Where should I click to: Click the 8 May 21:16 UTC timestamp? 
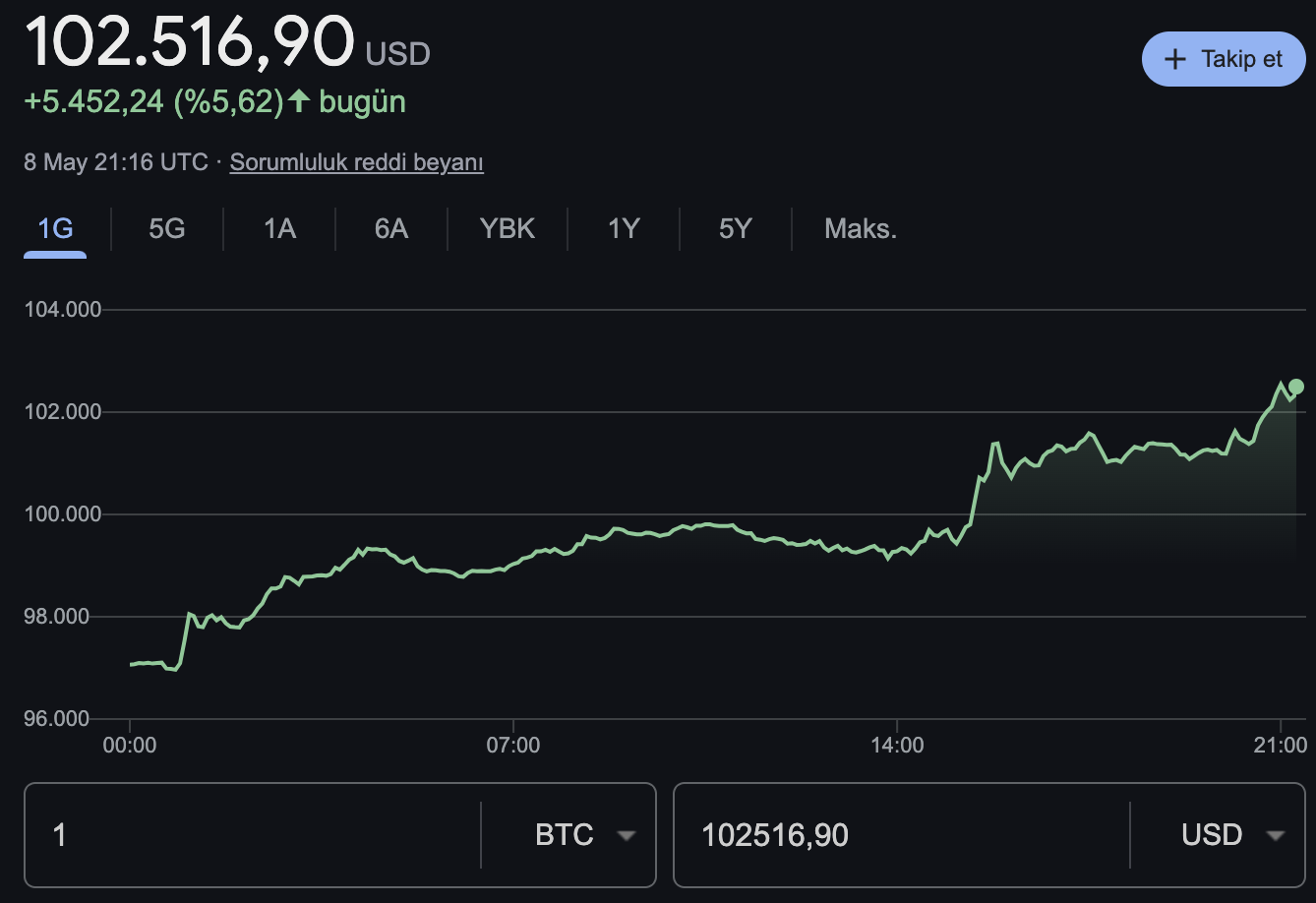point(116,162)
